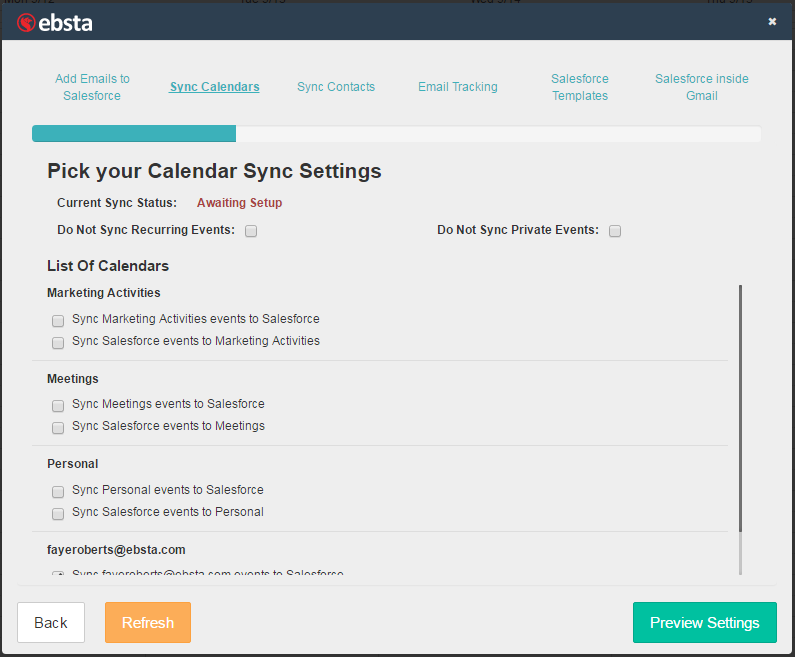The image size is (795, 657).
Task: Check Sync Marketing Activities events to Salesforce
Action: 58,321
